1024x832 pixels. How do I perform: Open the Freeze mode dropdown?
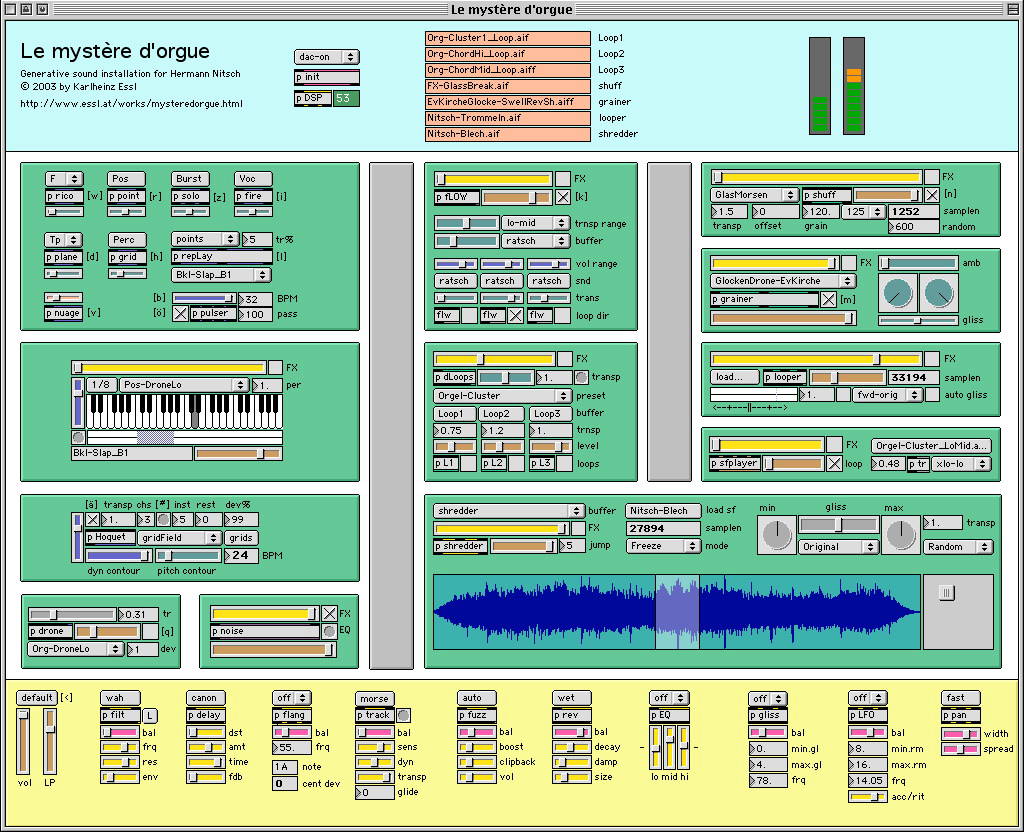coord(663,546)
